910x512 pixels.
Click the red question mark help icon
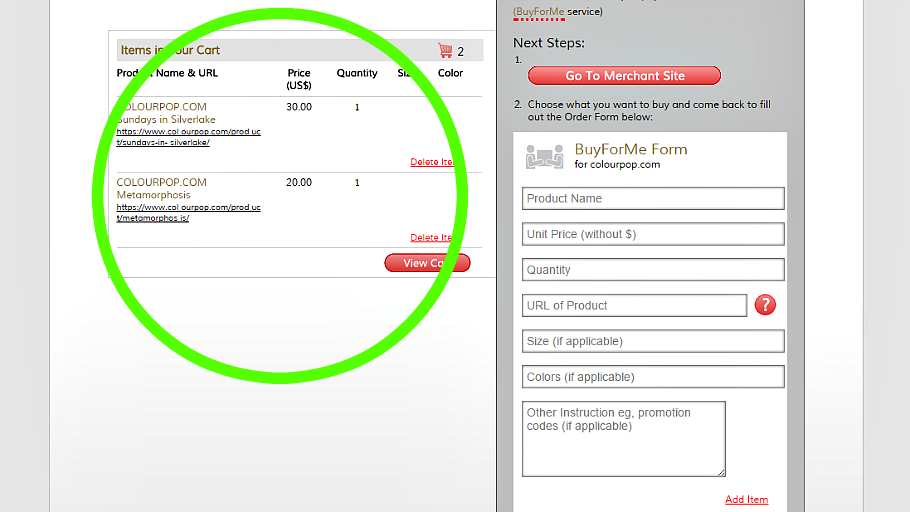point(765,305)
